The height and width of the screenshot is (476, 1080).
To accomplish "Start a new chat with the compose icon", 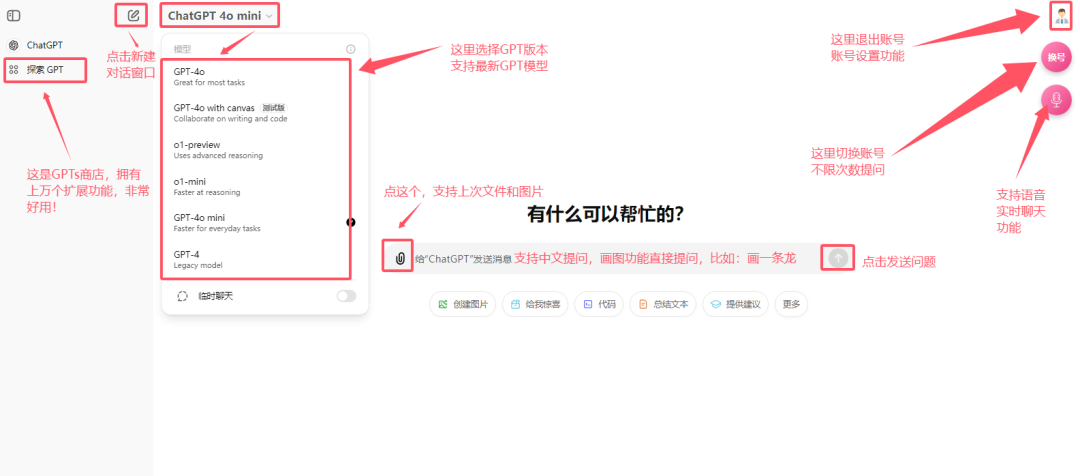I will click(x=133, y=14).
